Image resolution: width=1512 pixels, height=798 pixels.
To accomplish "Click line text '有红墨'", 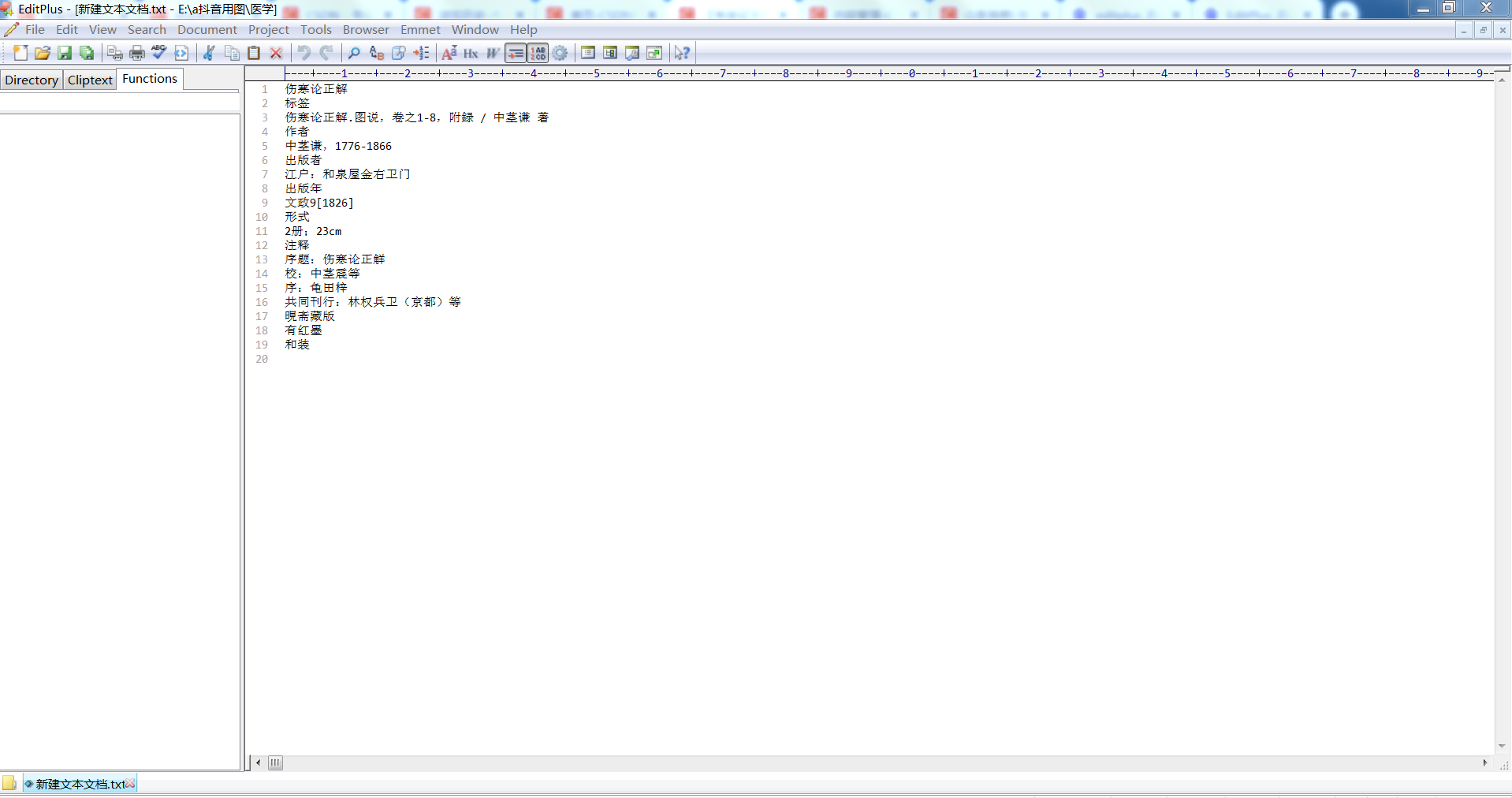I will [304, 330].
